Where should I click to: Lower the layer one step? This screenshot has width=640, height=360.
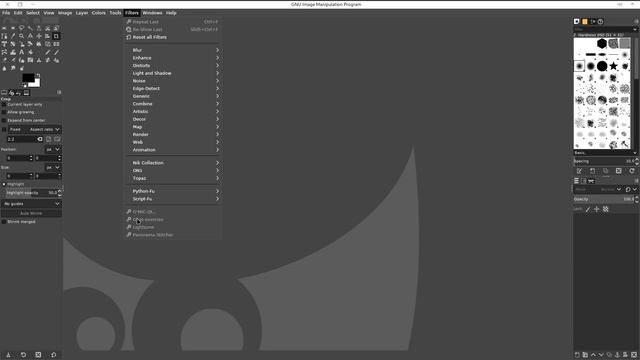point(601,355)
